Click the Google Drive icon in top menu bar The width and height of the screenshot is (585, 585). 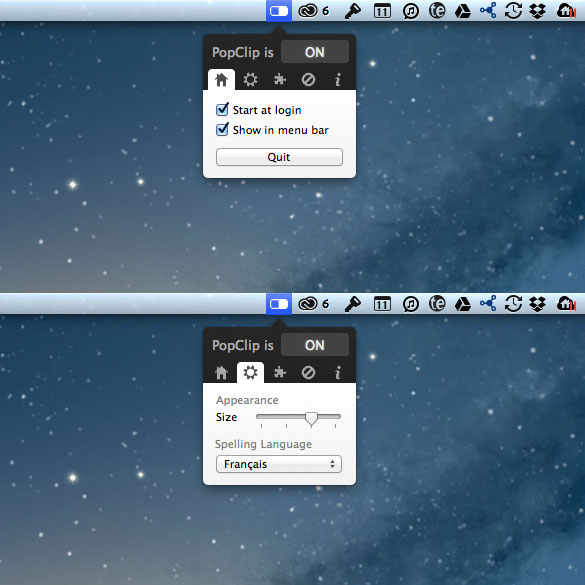pyautogui.click(x=463, y=11)
